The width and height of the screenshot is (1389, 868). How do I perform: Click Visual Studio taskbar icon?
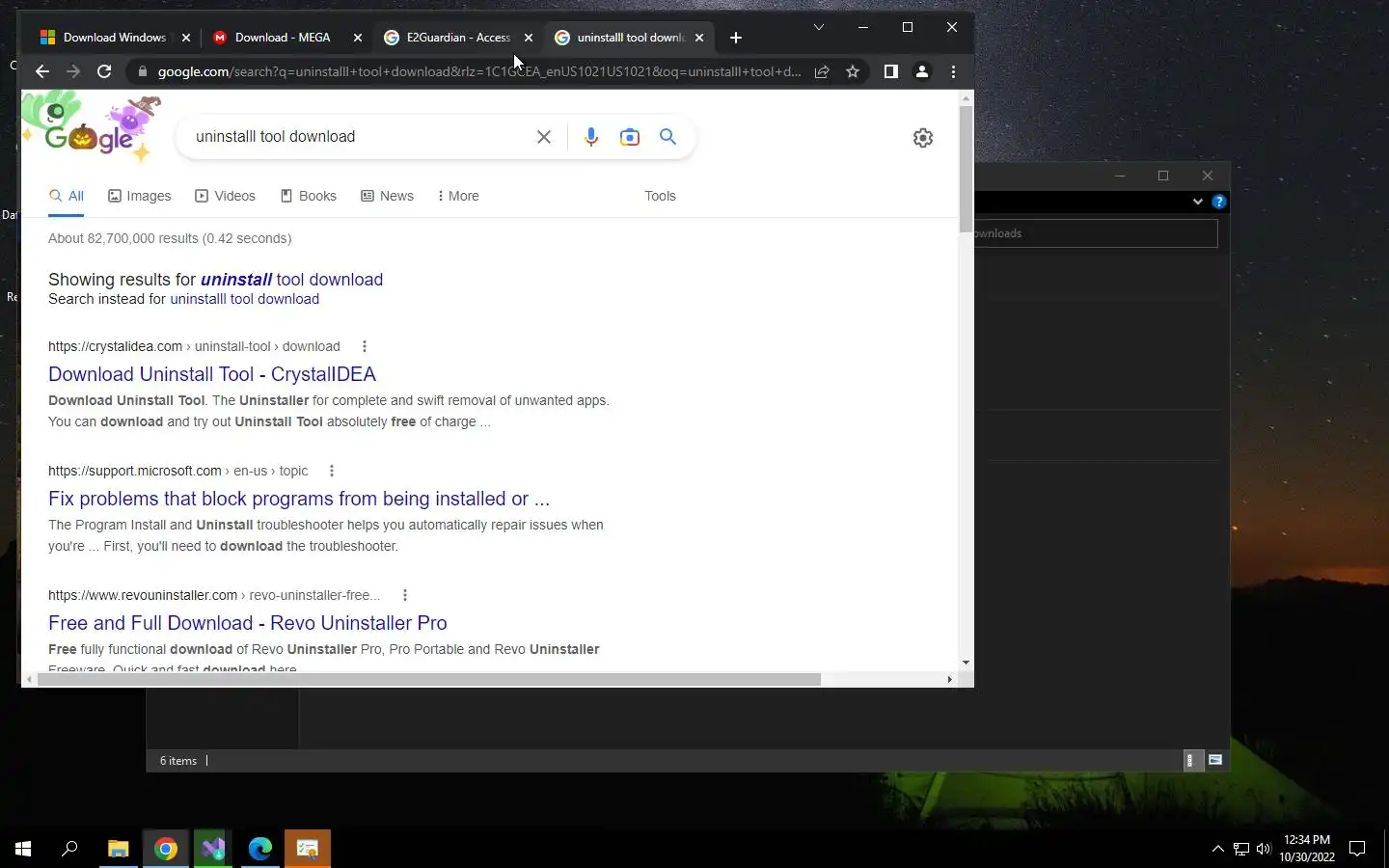(213, 849)
